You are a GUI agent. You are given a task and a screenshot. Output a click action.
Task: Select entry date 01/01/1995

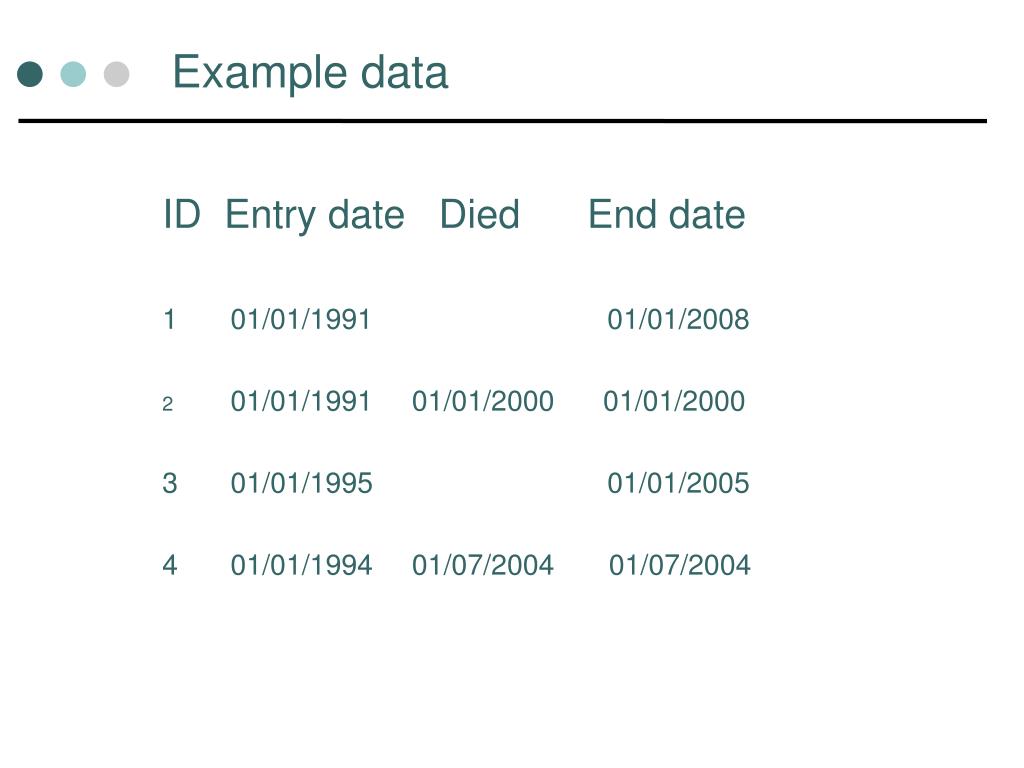[x=301, y=483]
